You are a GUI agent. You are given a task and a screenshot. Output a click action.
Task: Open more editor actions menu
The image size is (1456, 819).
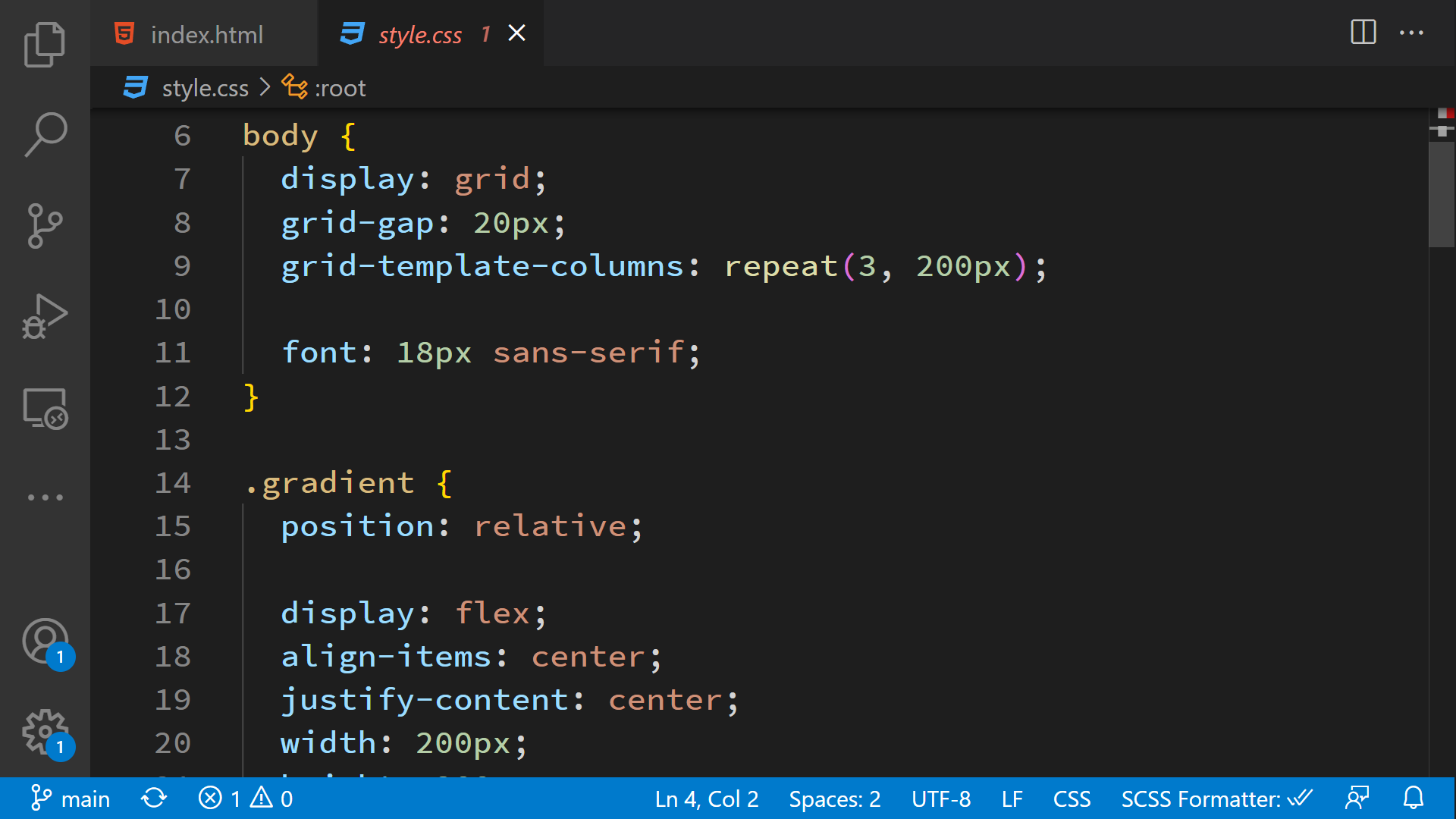(x=1411, y=33)
